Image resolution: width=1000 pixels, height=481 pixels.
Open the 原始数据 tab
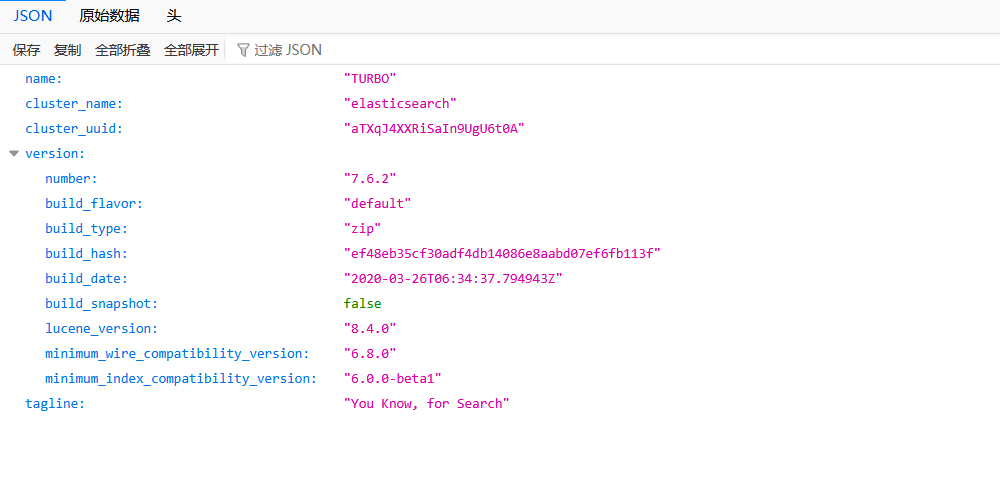(x=109, y=16)
